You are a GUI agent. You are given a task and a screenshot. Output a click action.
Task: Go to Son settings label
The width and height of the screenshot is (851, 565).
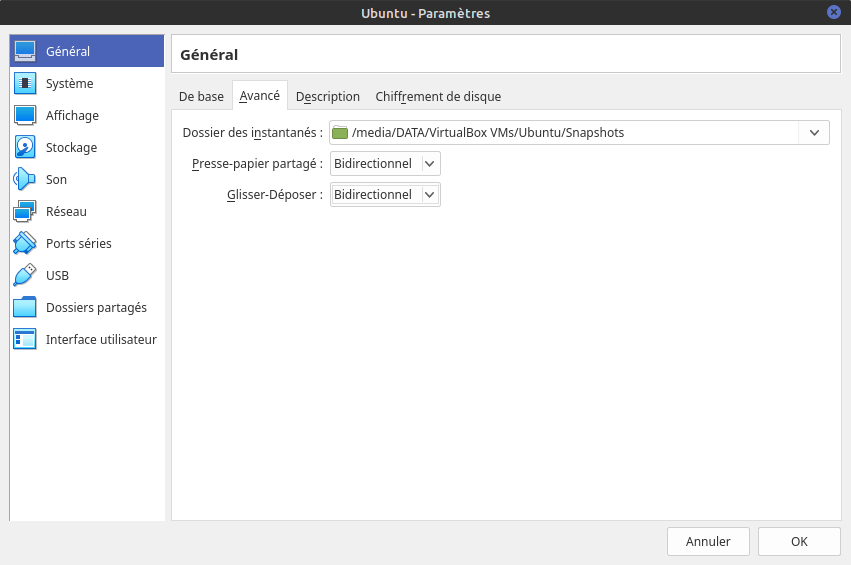point(56,180)
